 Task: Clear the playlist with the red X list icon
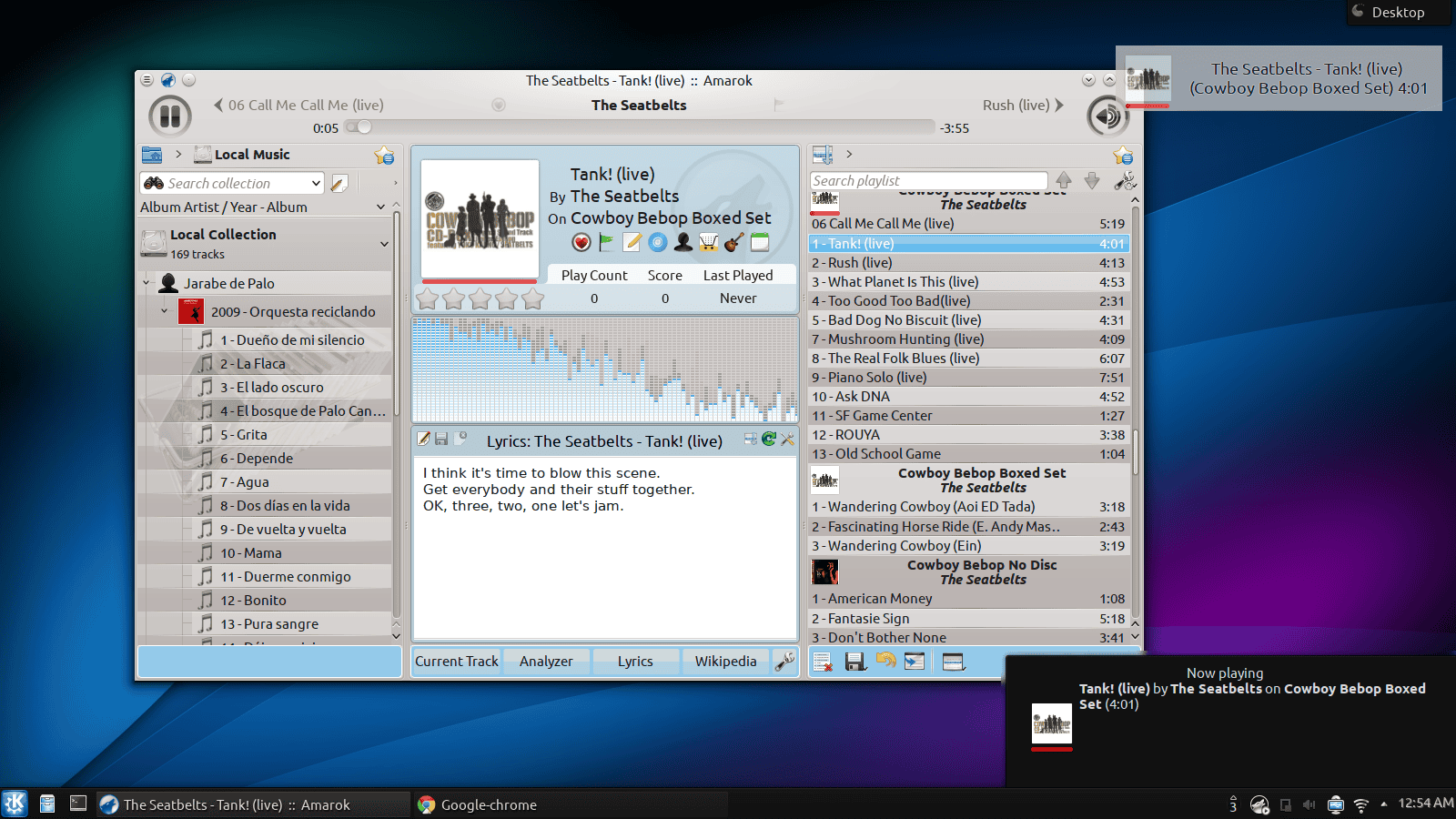tap(823, 662)
